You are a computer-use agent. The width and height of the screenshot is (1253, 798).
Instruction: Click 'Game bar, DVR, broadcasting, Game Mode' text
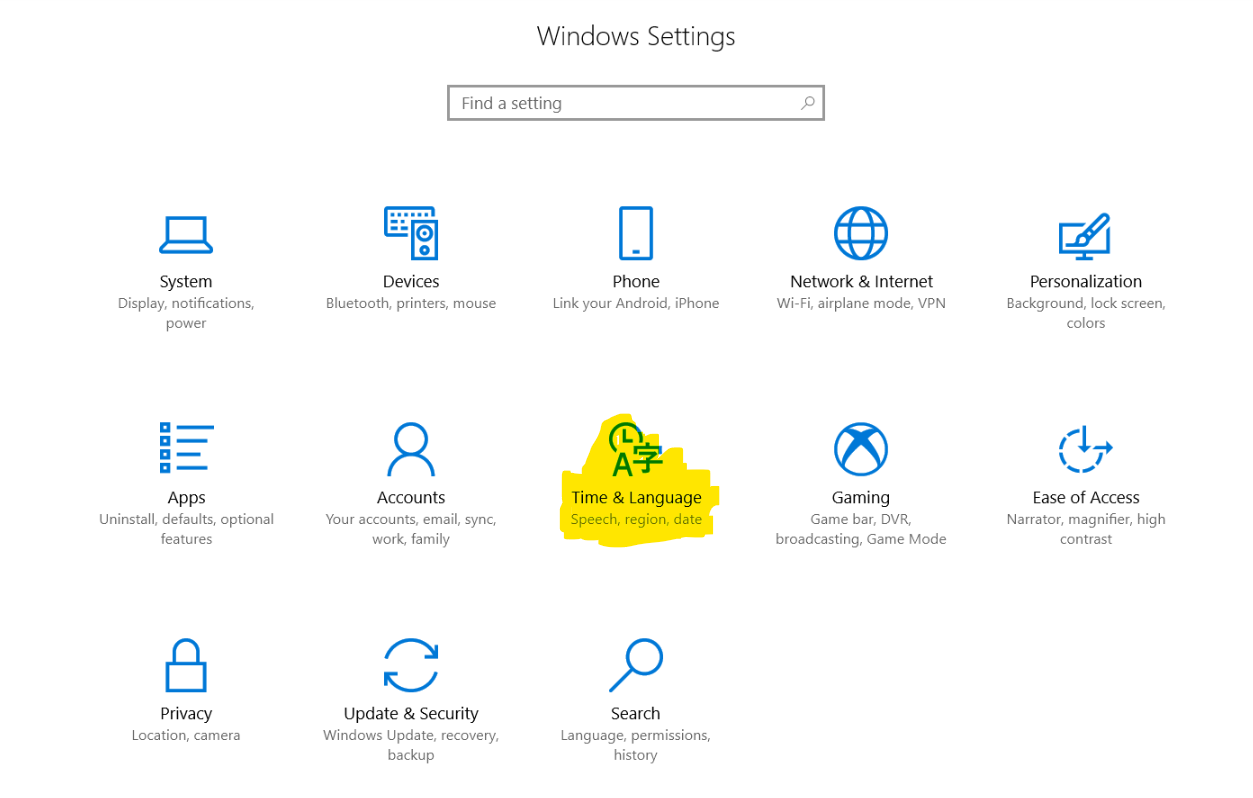861,529
